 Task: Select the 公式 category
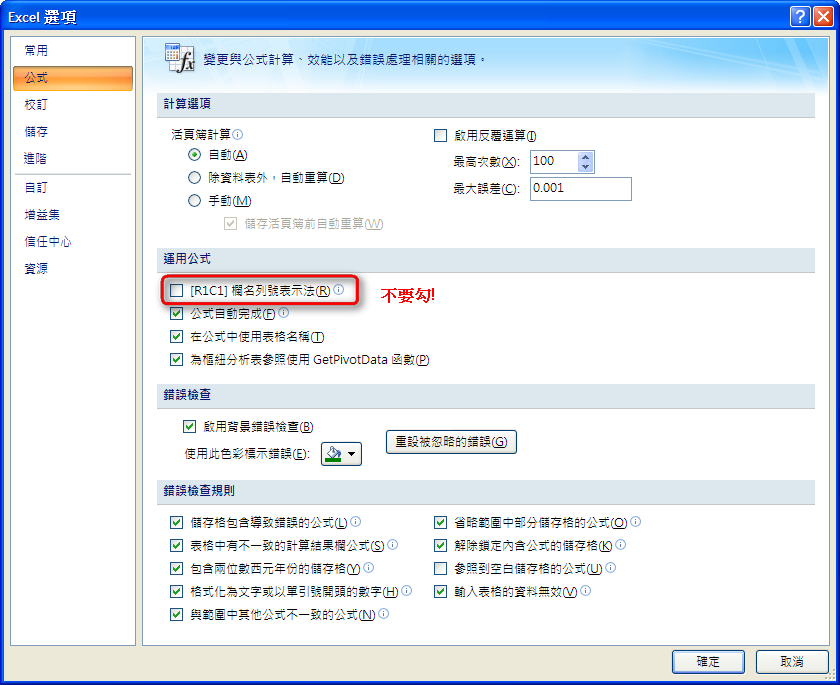coord(72,78)
